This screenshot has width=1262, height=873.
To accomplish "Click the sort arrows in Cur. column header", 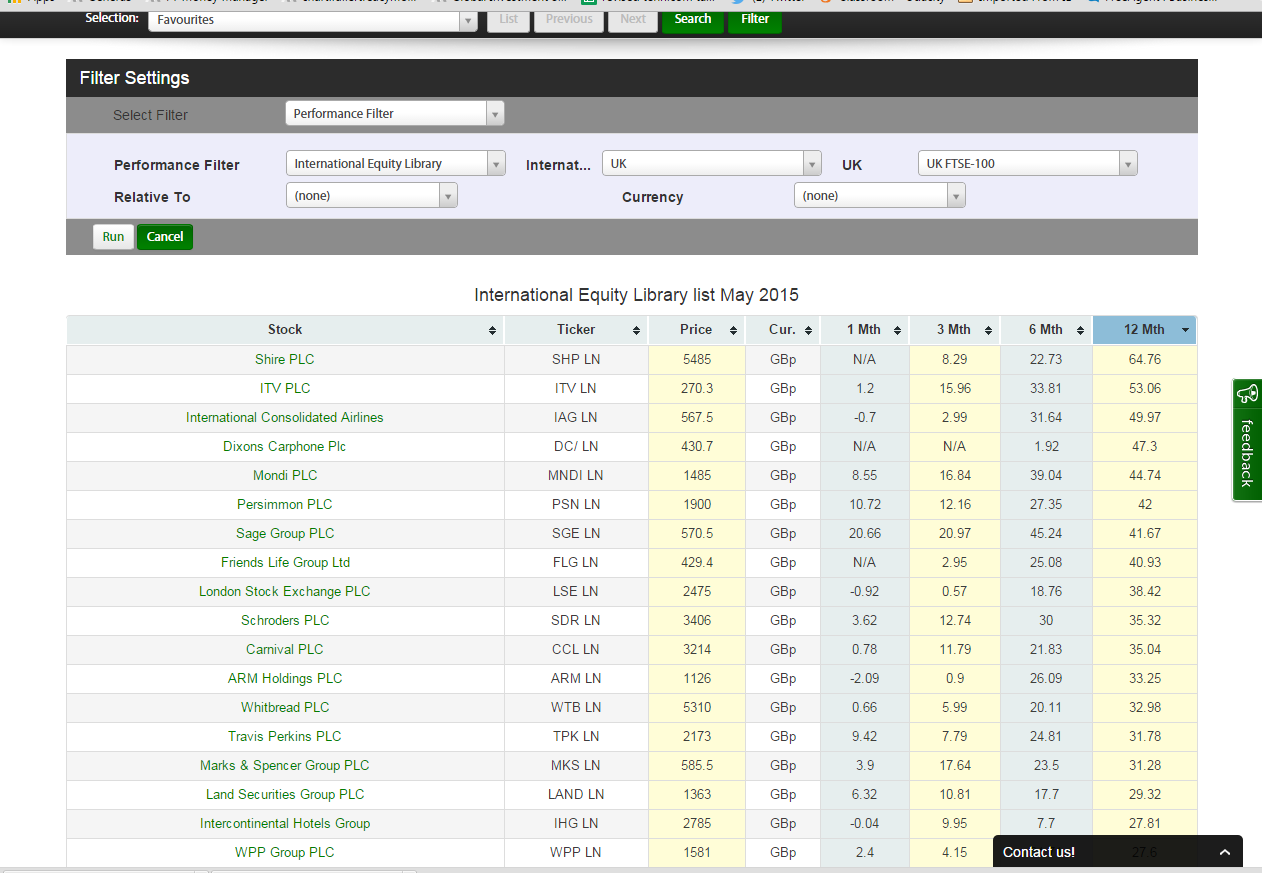I will point(808,330).
